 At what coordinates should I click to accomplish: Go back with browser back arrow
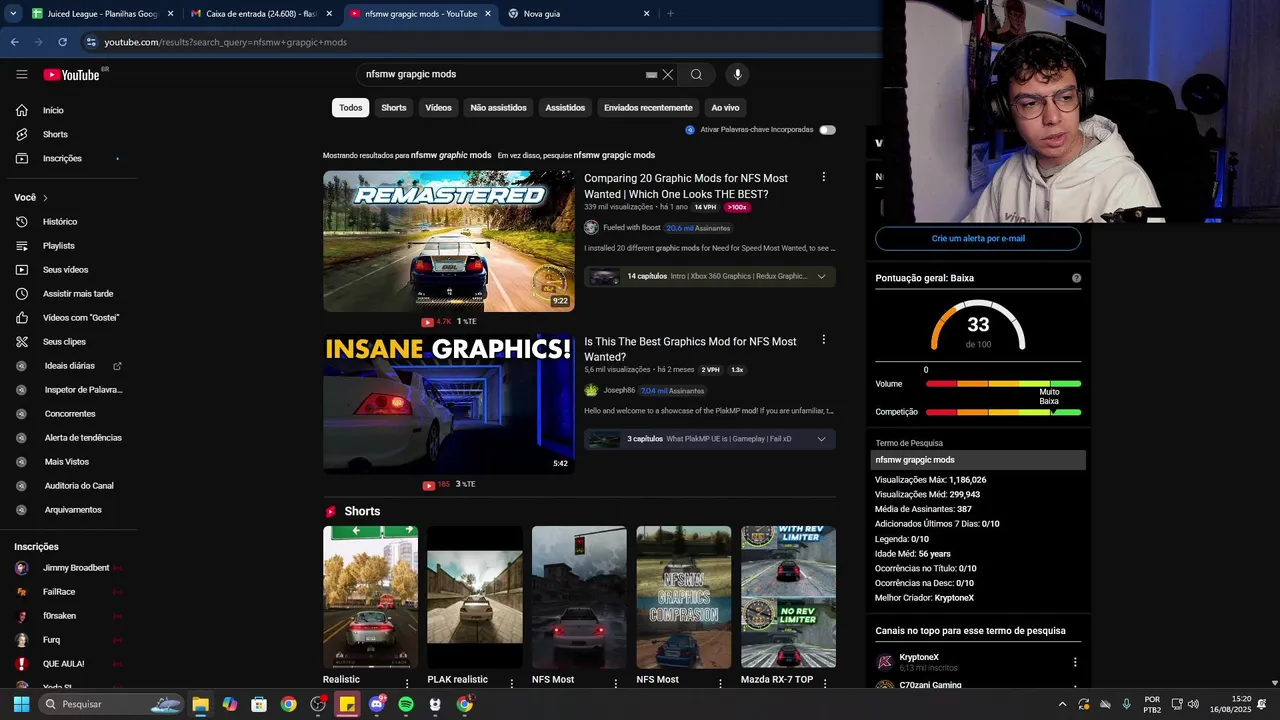click(x=14, y=42)
